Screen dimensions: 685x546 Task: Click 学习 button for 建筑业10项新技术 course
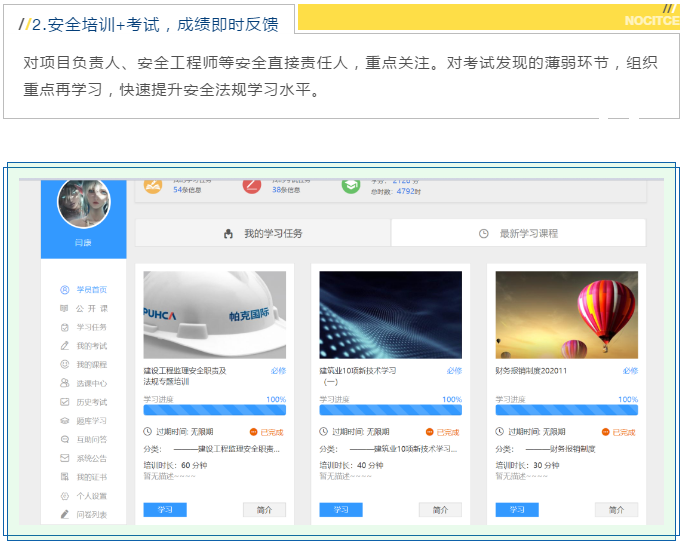(341, 510)
